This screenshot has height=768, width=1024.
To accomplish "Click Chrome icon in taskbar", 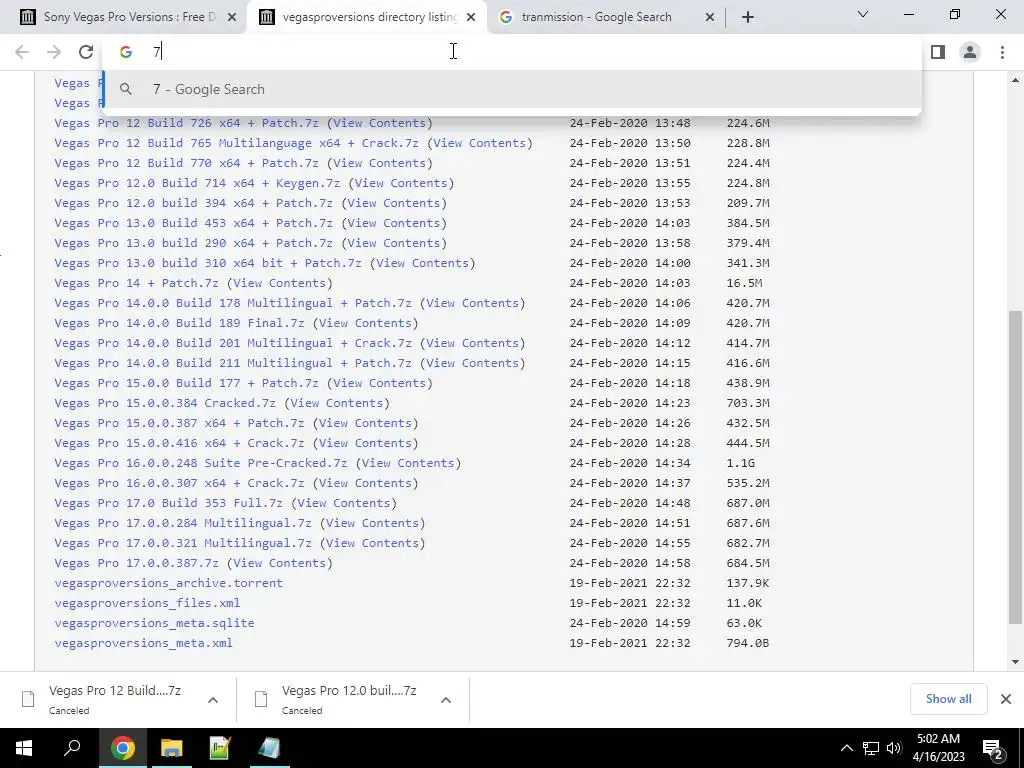I will [x=122, y=748].
